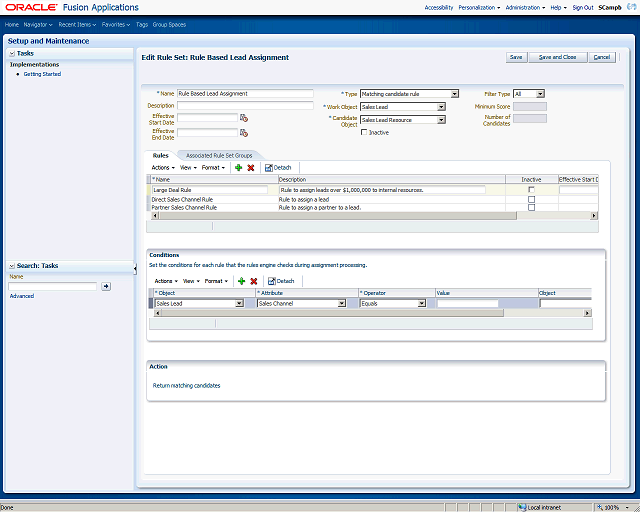Add a new rule with the green plus in the Rules toolbar
The height and width of the screenshot is (512, 640).
[239, 168]
